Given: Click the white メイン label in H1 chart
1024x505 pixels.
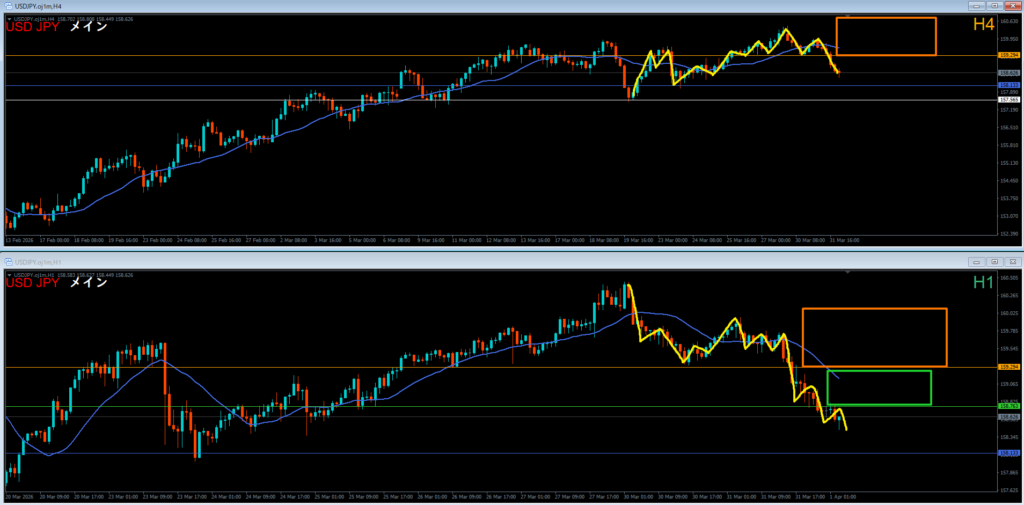Looking at the screenshot, I should [89, 282].
